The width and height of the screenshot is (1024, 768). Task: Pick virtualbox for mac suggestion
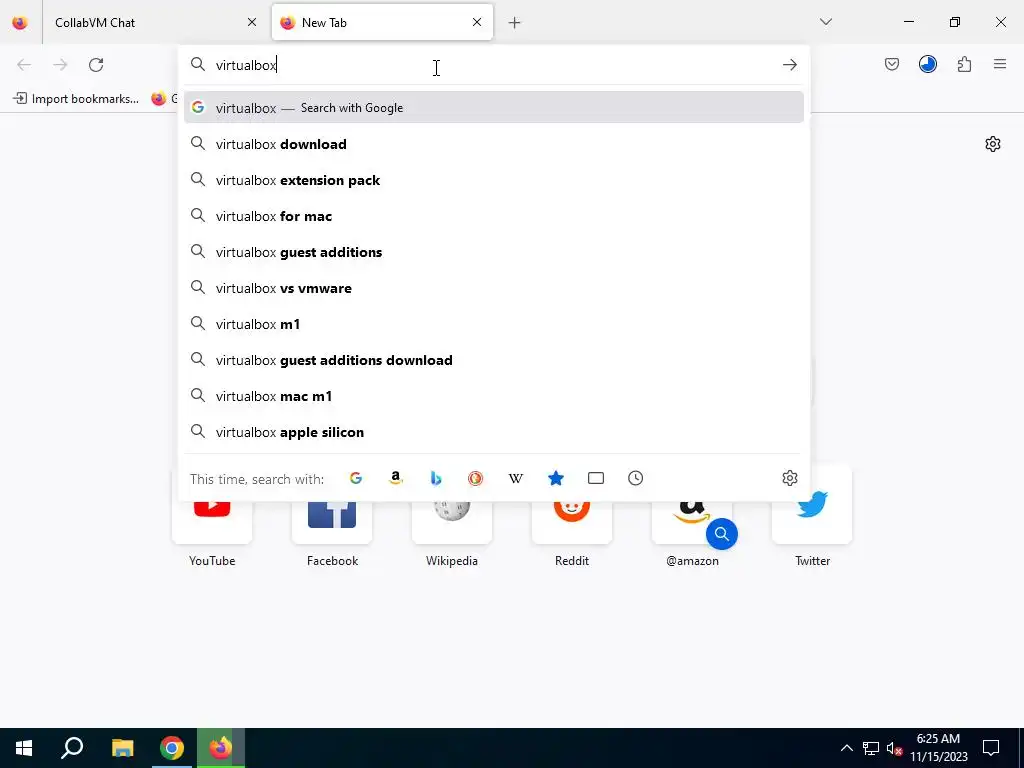[493, 216]
